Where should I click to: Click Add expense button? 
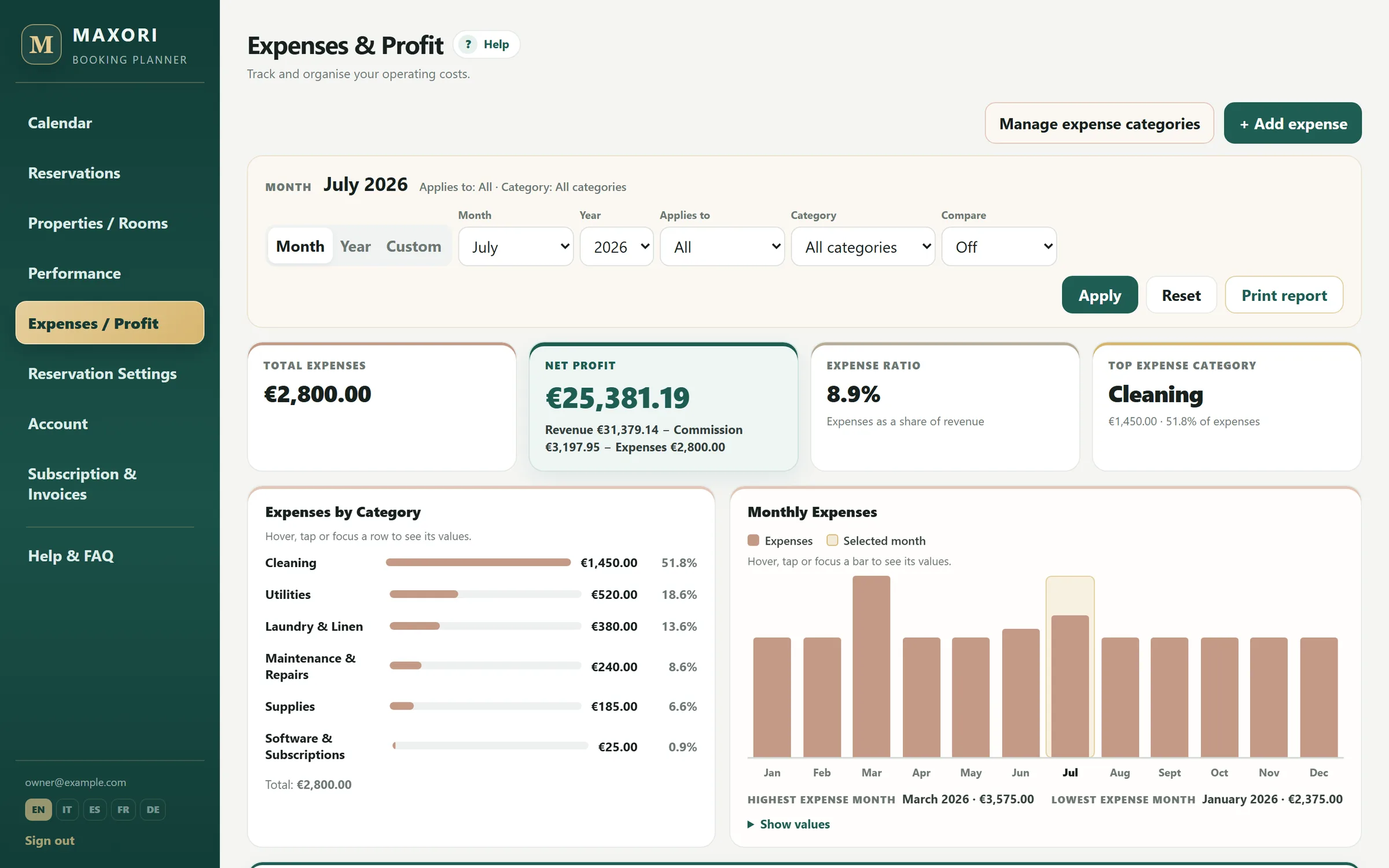coord(1293,123)
